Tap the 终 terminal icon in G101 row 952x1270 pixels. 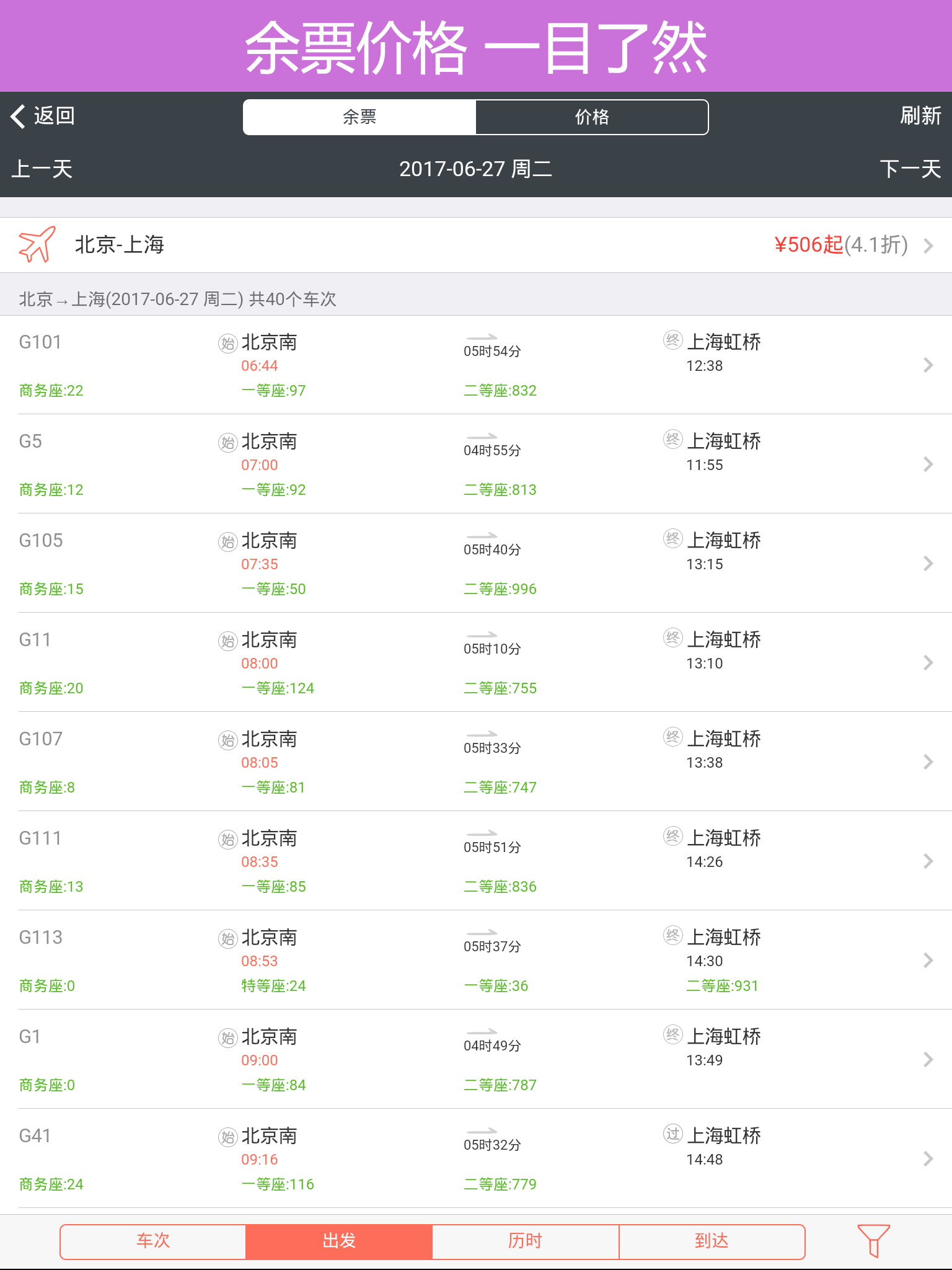pyautogui.click(x=673, y=340)
